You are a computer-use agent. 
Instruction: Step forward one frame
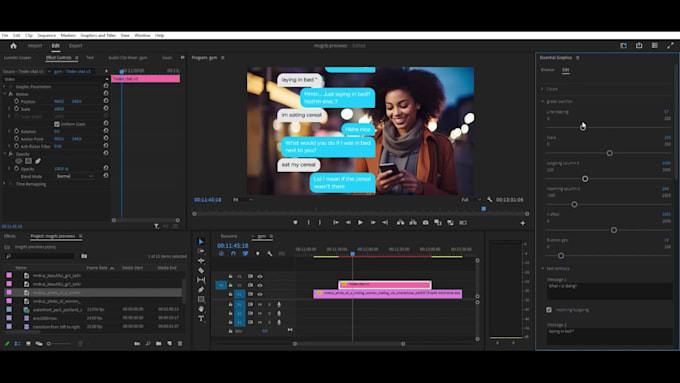(373, 223)
